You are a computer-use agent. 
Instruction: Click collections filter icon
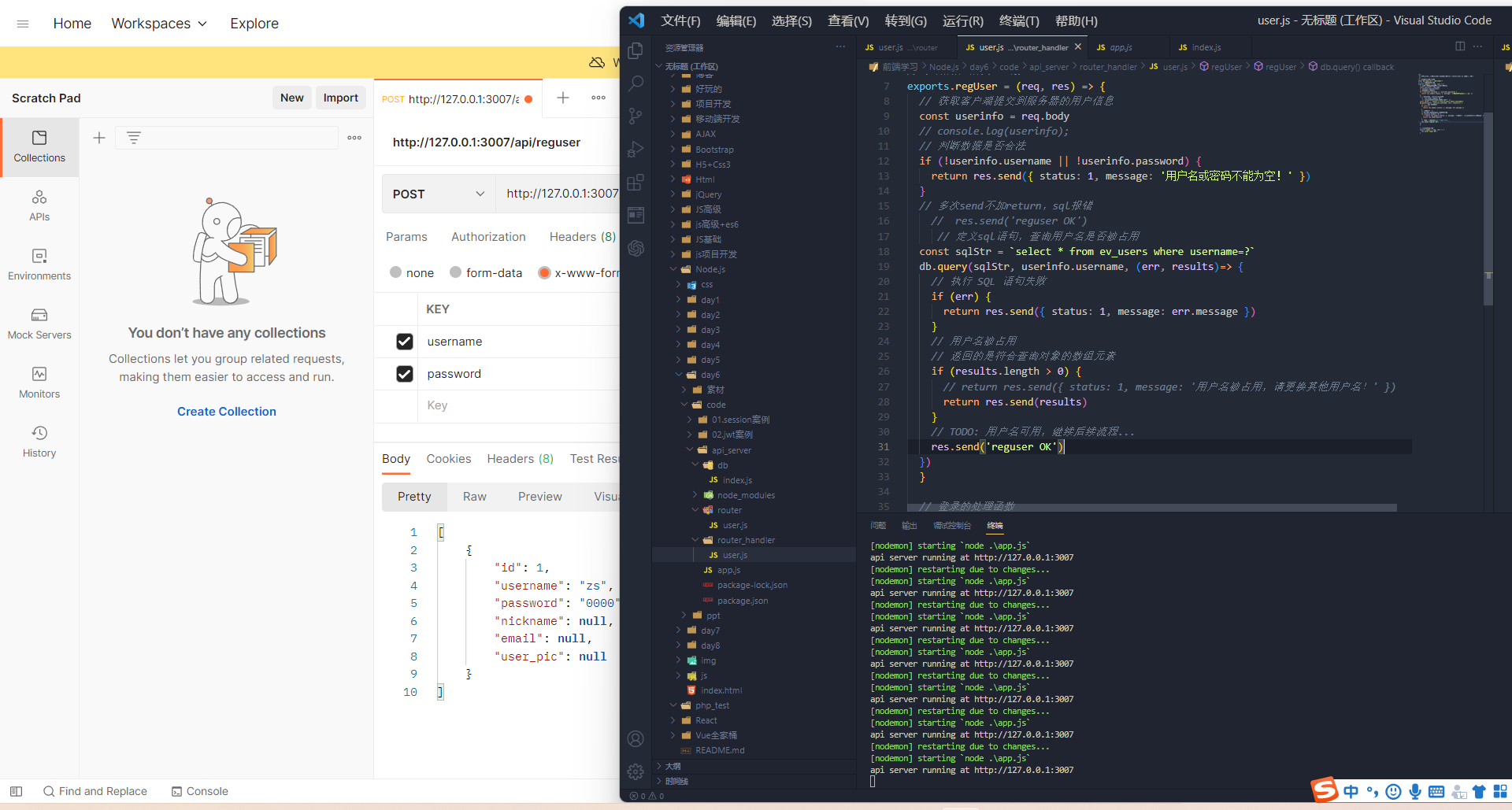tap(134, 138)
